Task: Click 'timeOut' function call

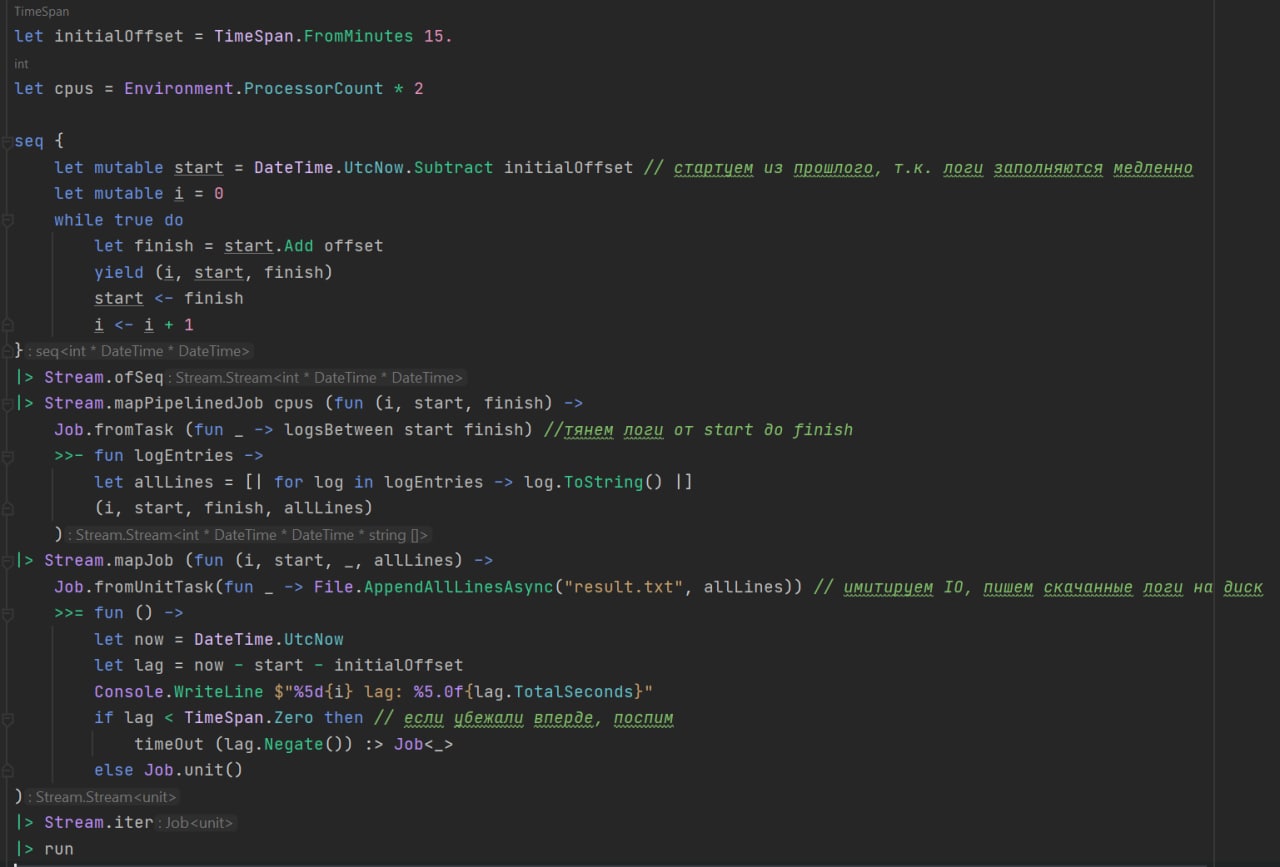Action: click(169, 744)
